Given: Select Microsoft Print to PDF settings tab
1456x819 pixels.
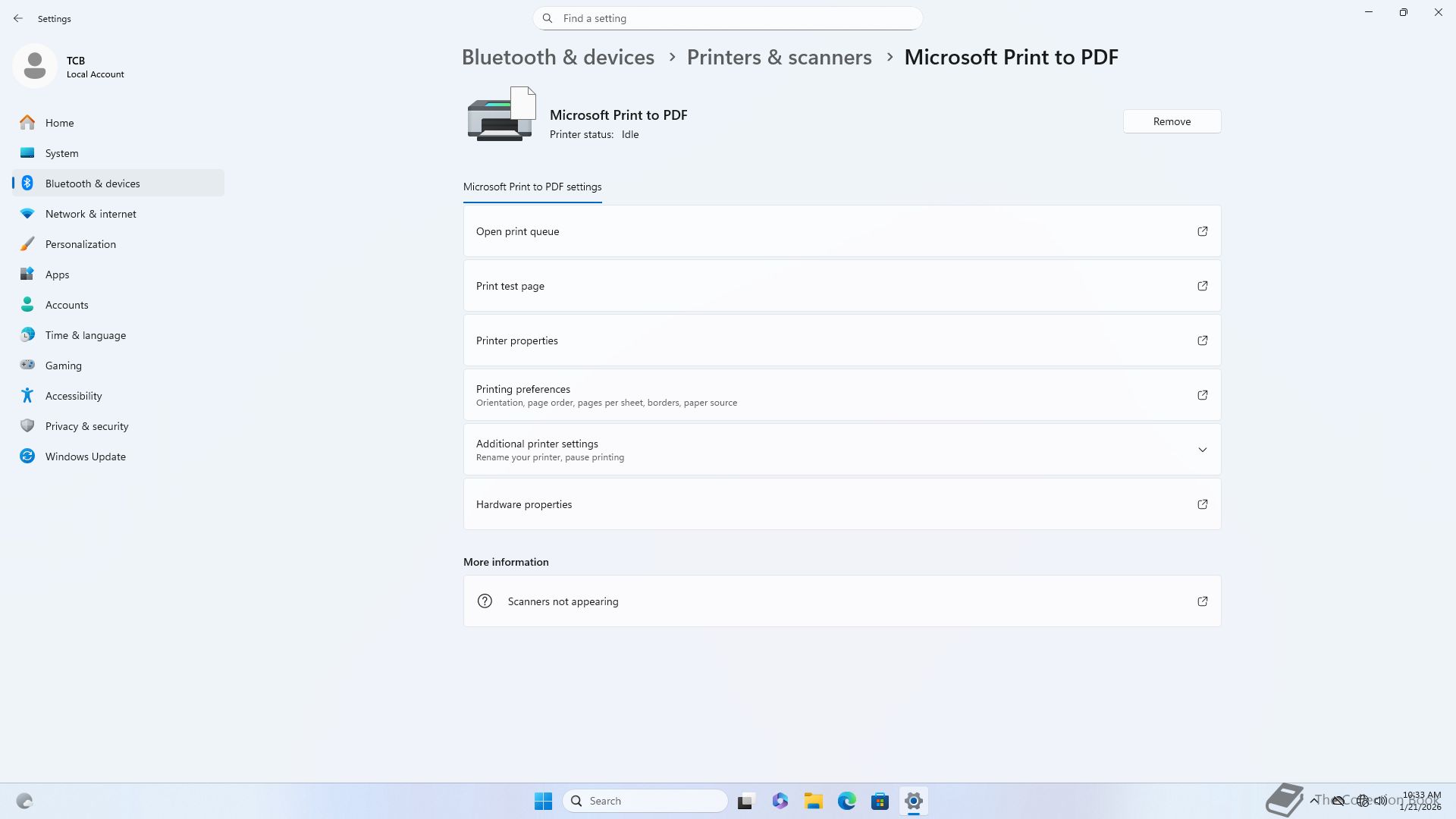Looking at the screenshot, I should (x=532, y=187).
